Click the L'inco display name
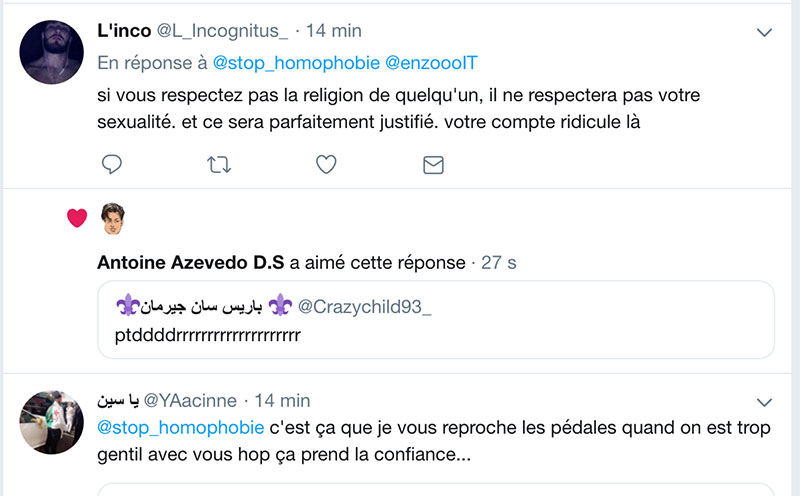800x496 pixels. 124,33
